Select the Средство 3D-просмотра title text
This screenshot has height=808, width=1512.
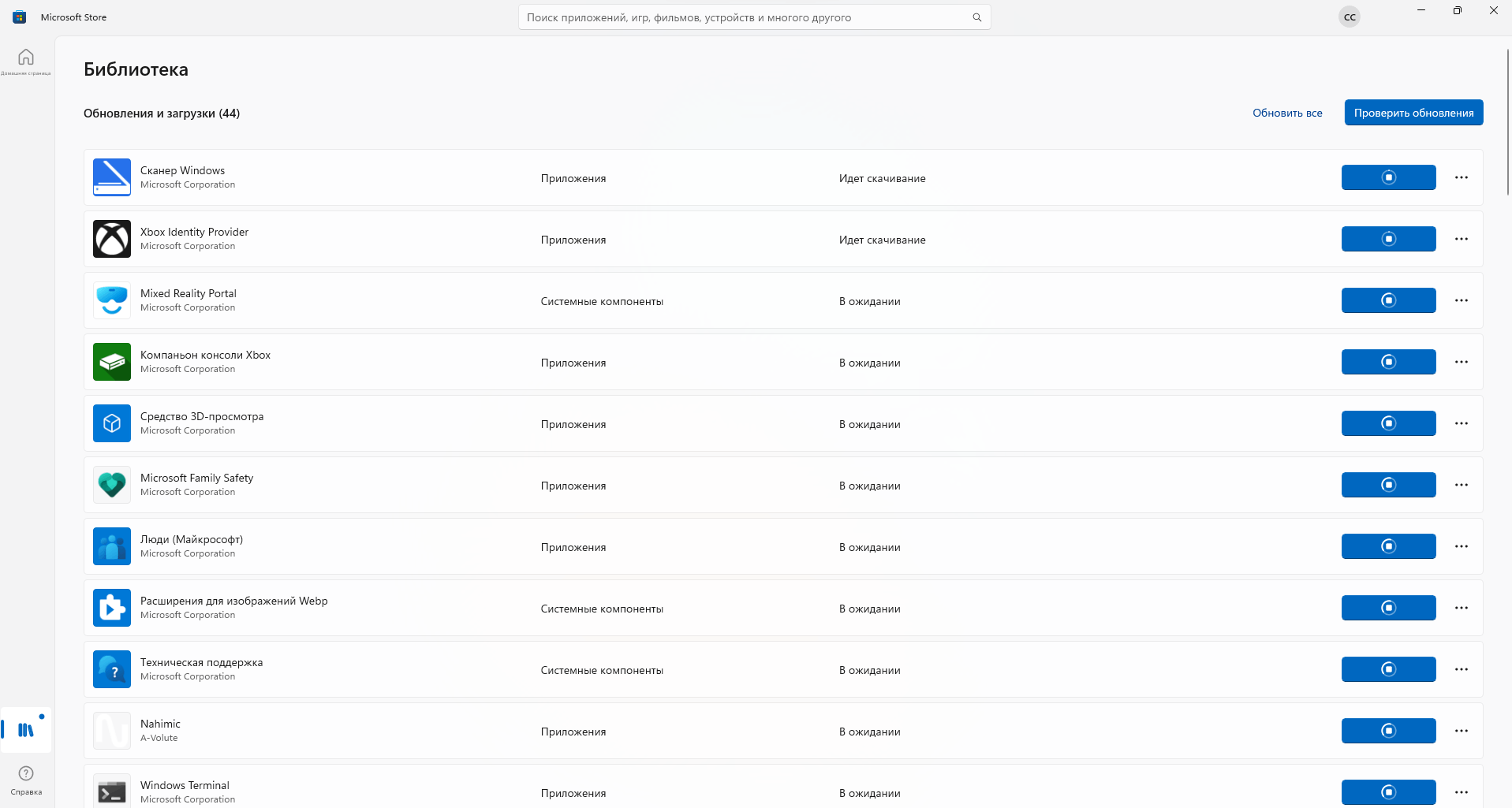tap(202, 416)
